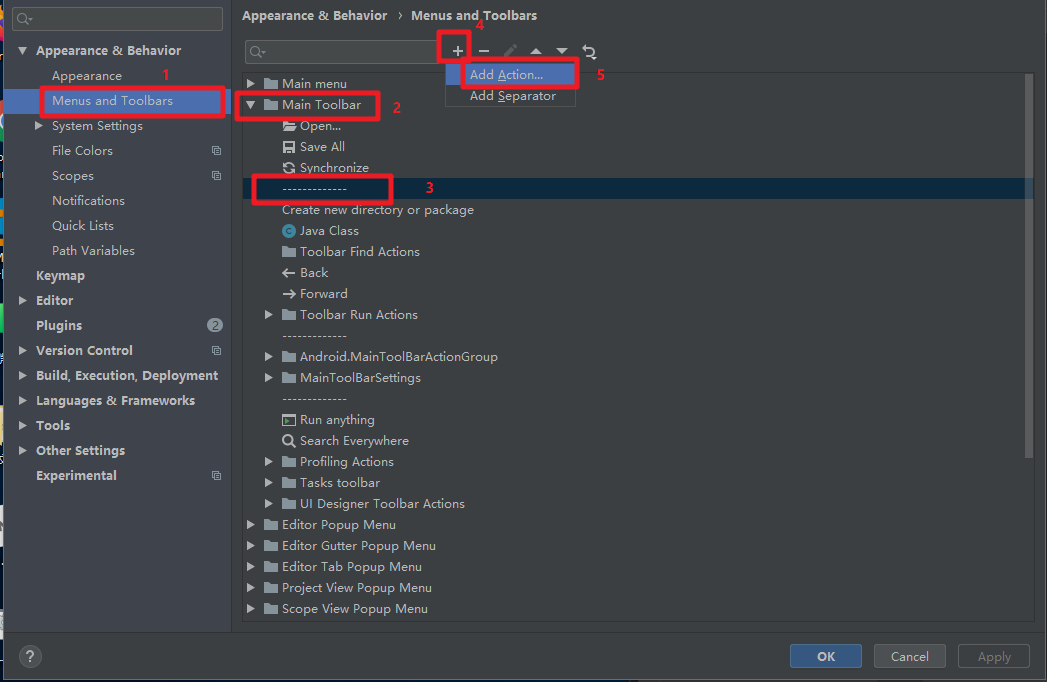The width and height of the screenshot is (1047, 682).
Task: Click the Scopes project-level icon
Action: pos(216,176)
